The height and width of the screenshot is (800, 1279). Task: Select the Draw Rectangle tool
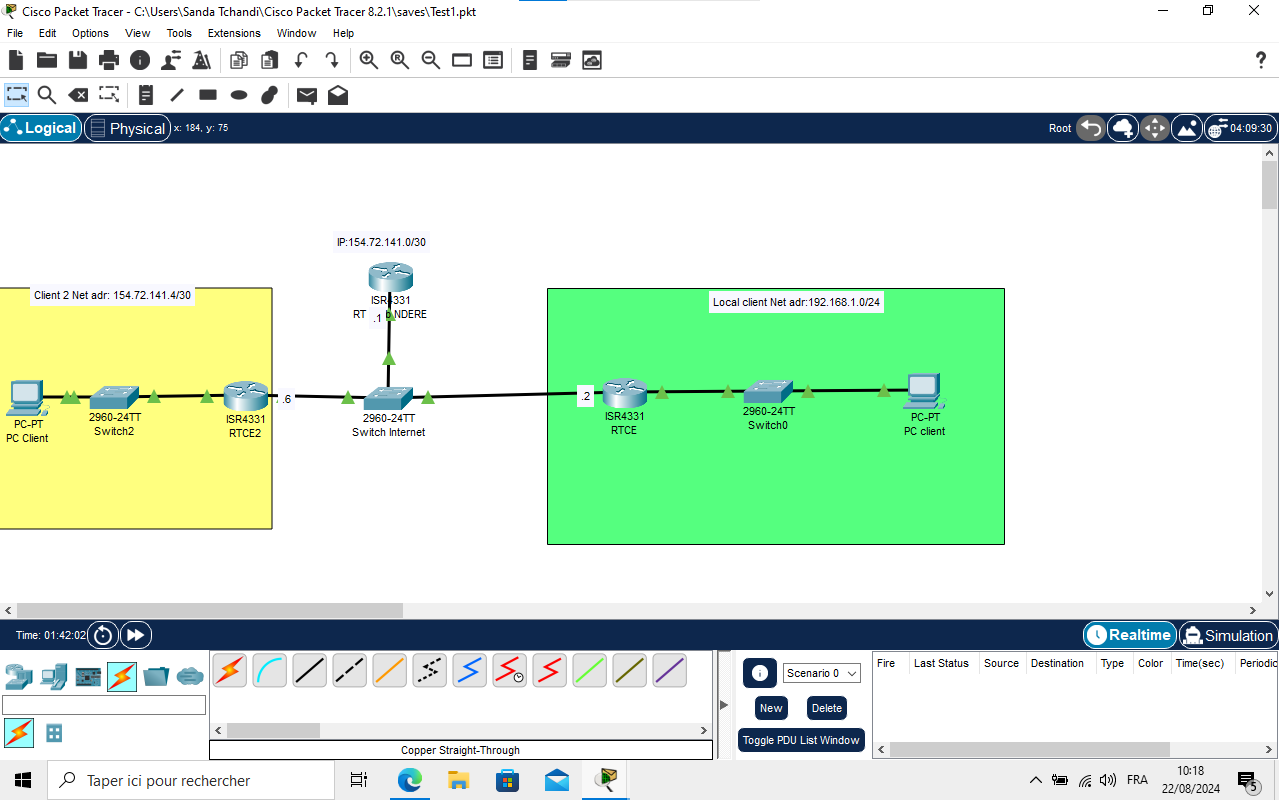208,95
